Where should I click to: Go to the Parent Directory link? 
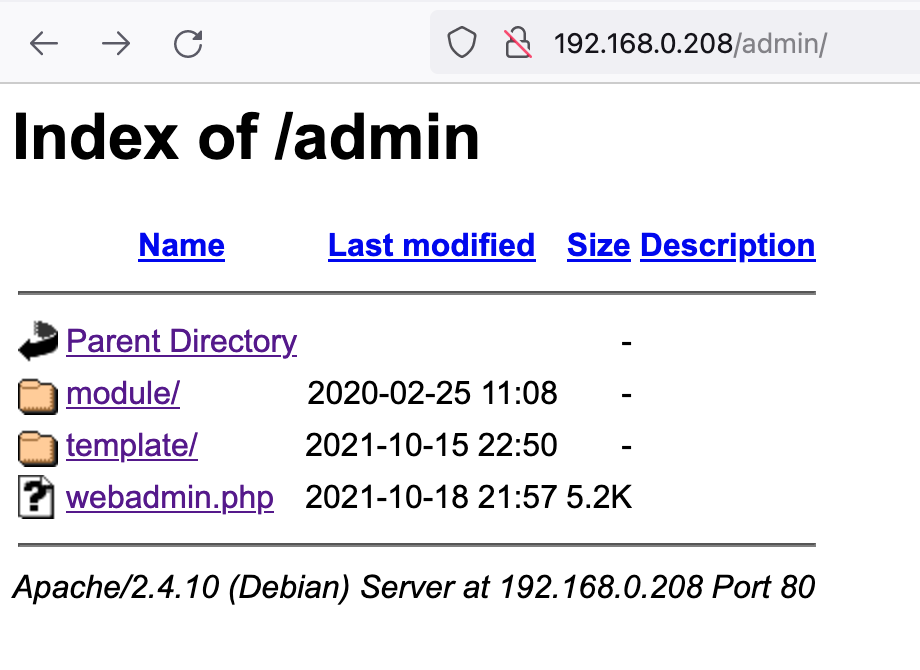181,342
